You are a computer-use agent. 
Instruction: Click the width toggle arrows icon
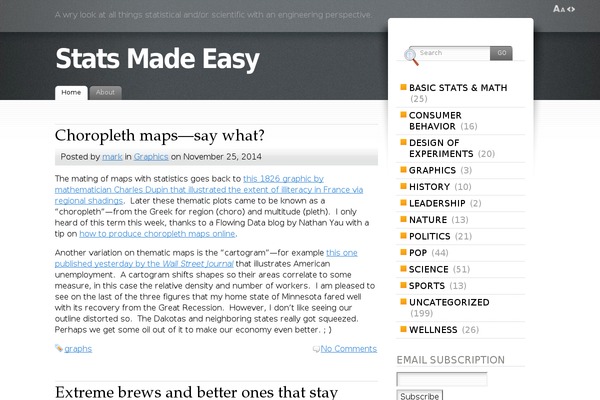tap(571, 9)
